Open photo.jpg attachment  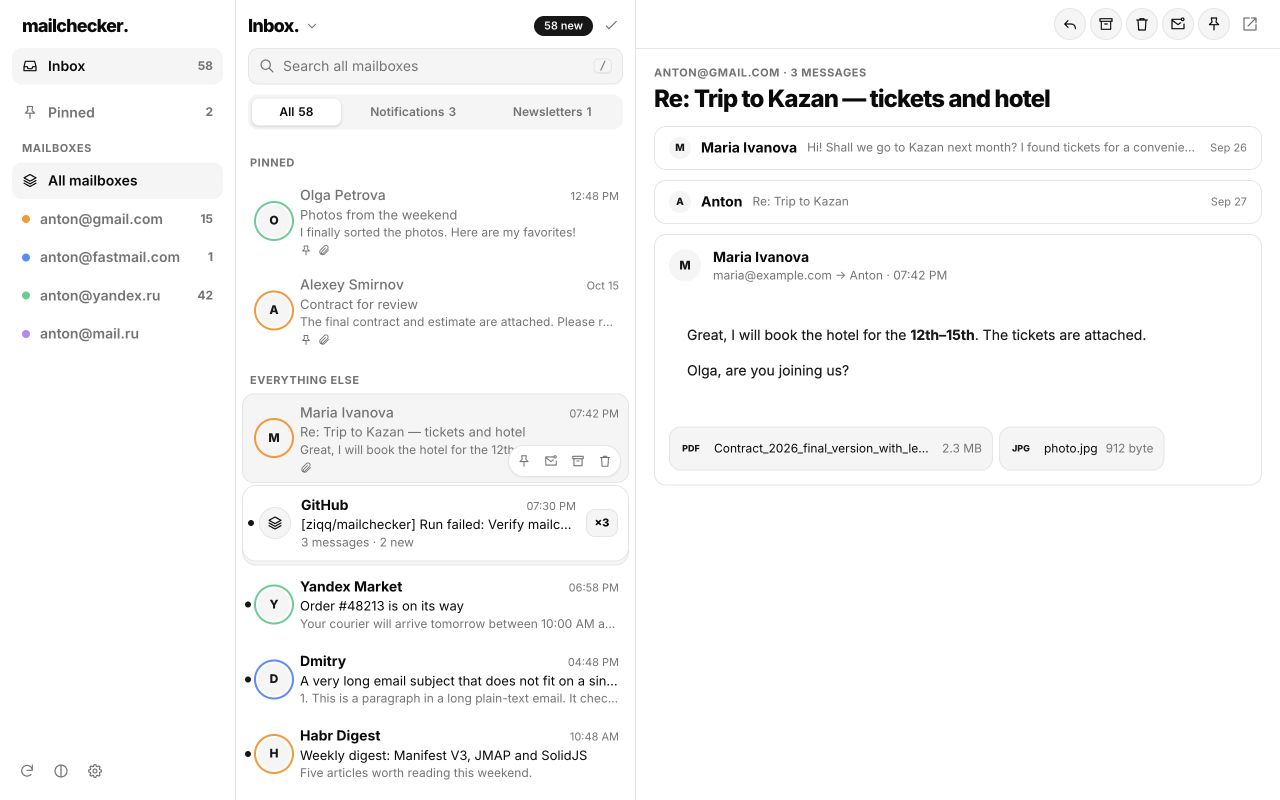click(x=1081, y=449)
